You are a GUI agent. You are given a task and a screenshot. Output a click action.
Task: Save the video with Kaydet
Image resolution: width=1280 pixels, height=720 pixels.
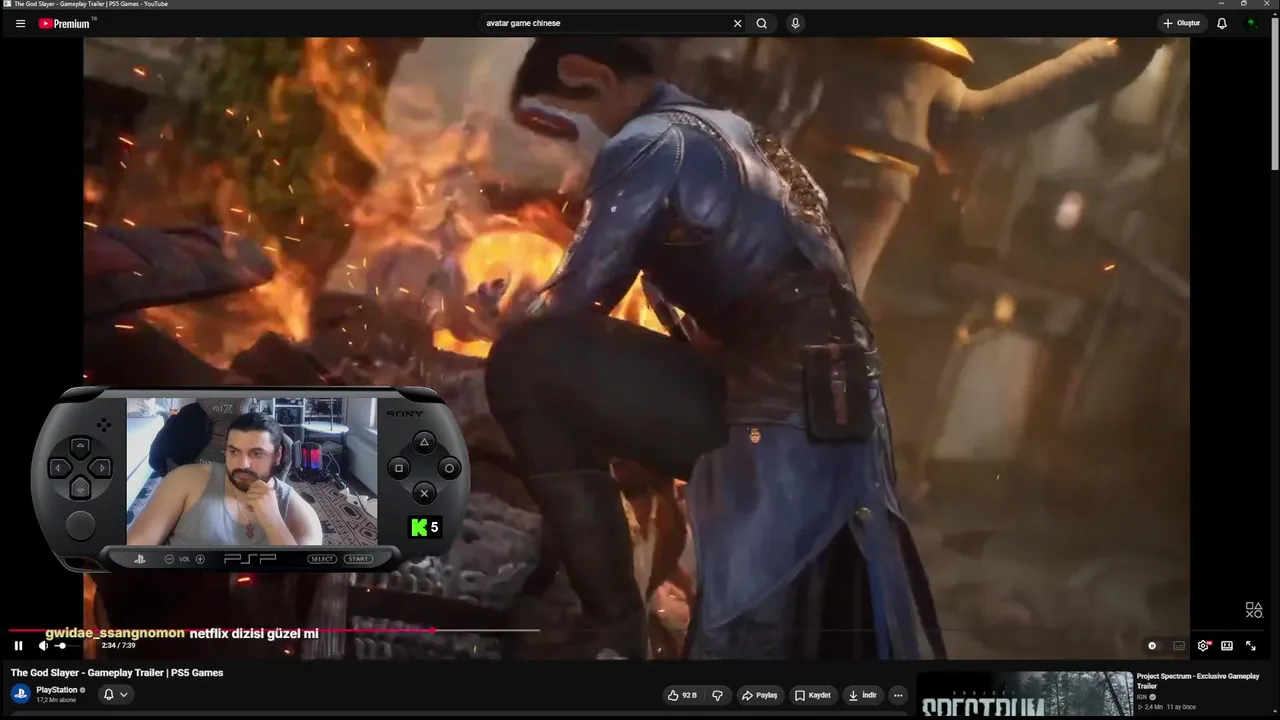click(813, 695)
